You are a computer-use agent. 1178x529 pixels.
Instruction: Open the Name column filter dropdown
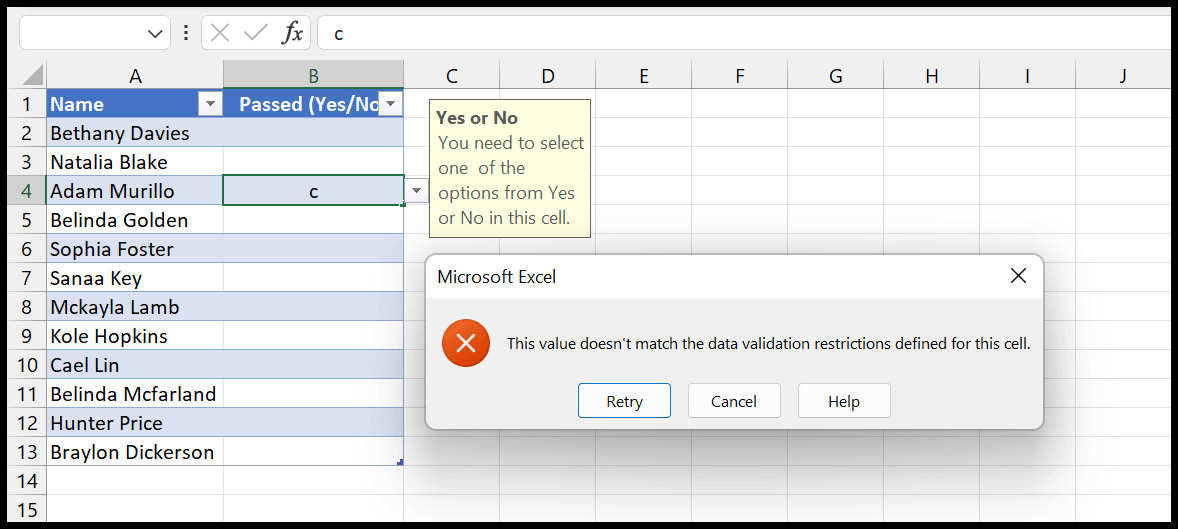[210, 104]
